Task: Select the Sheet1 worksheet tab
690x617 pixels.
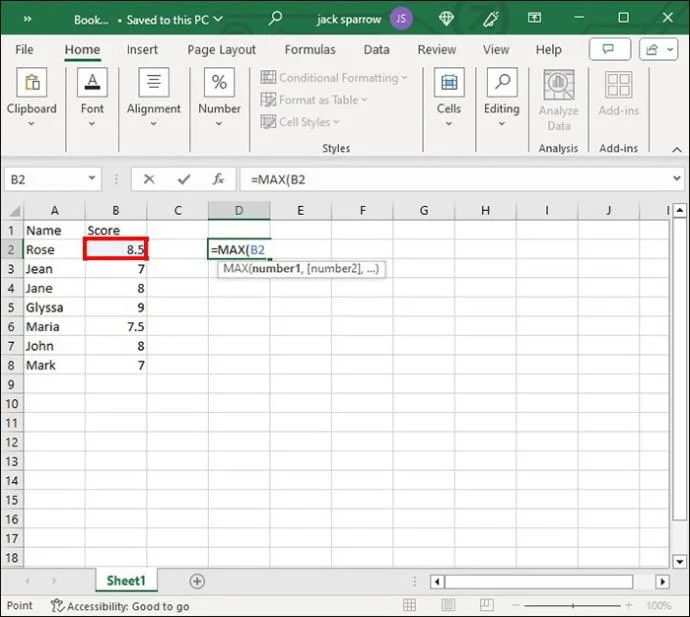Action: point(126,581)
